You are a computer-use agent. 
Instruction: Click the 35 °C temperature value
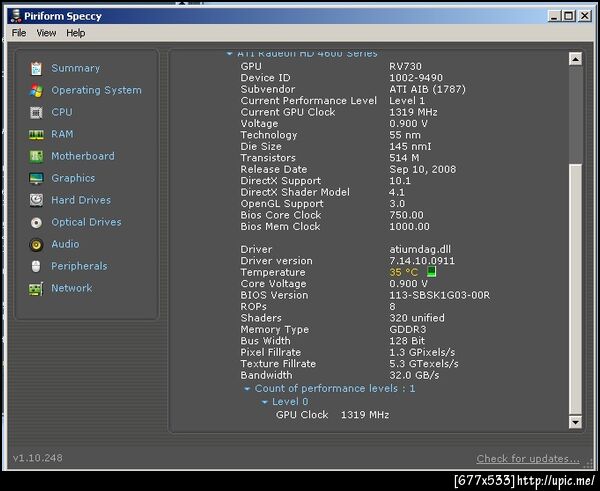[404, 272]
